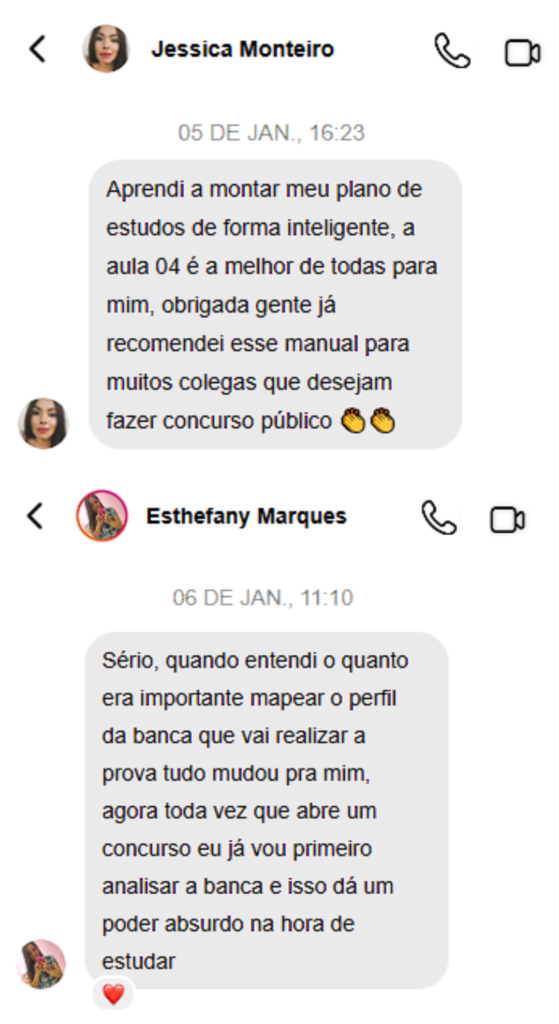559x1024 pixels.
Task: Start video call with Esthefany Marques
Action: click(x=507, y=520)
